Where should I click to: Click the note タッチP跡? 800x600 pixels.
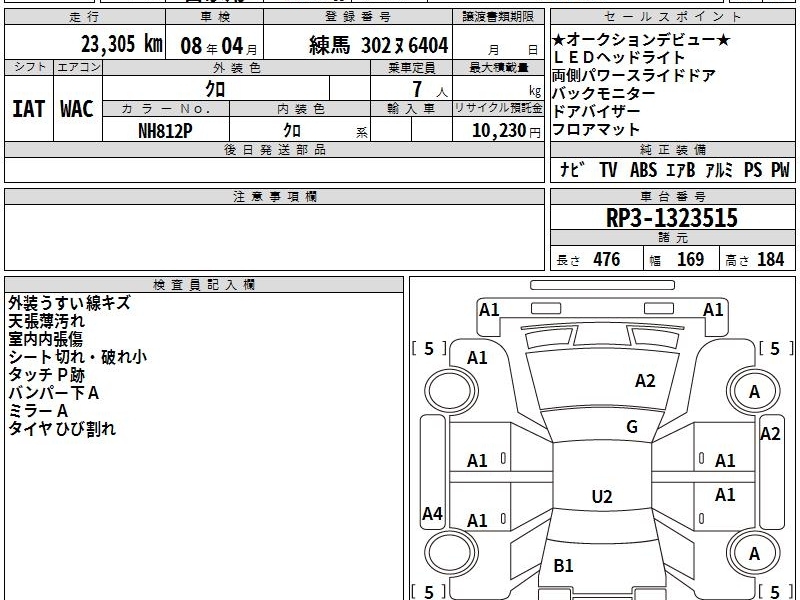(x=46, y=374)
